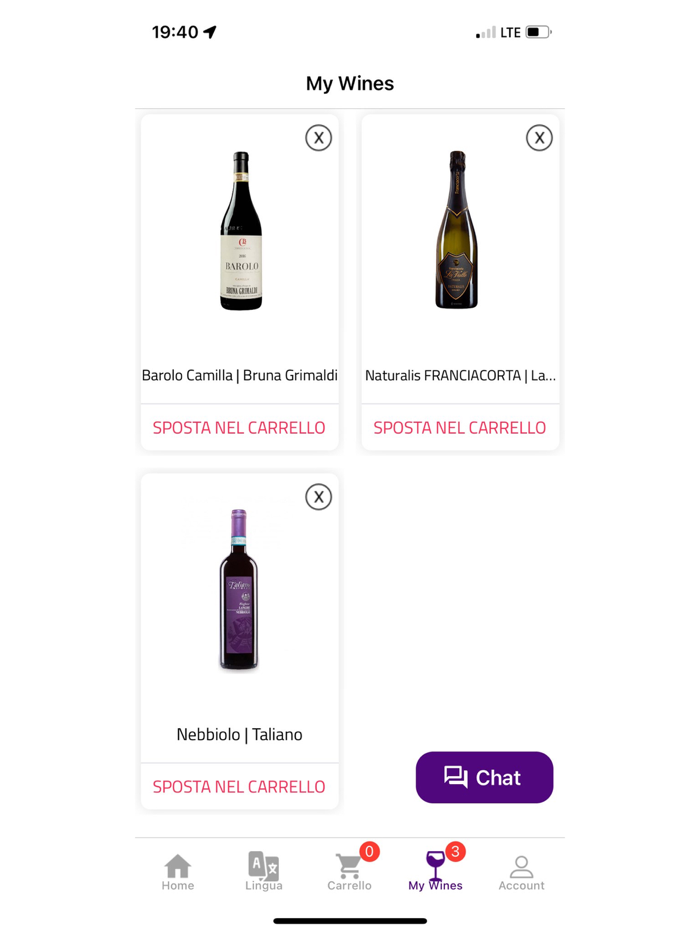This screenshot has width=700, height=934.
Task: Open the Home tab
Action: 178,872
